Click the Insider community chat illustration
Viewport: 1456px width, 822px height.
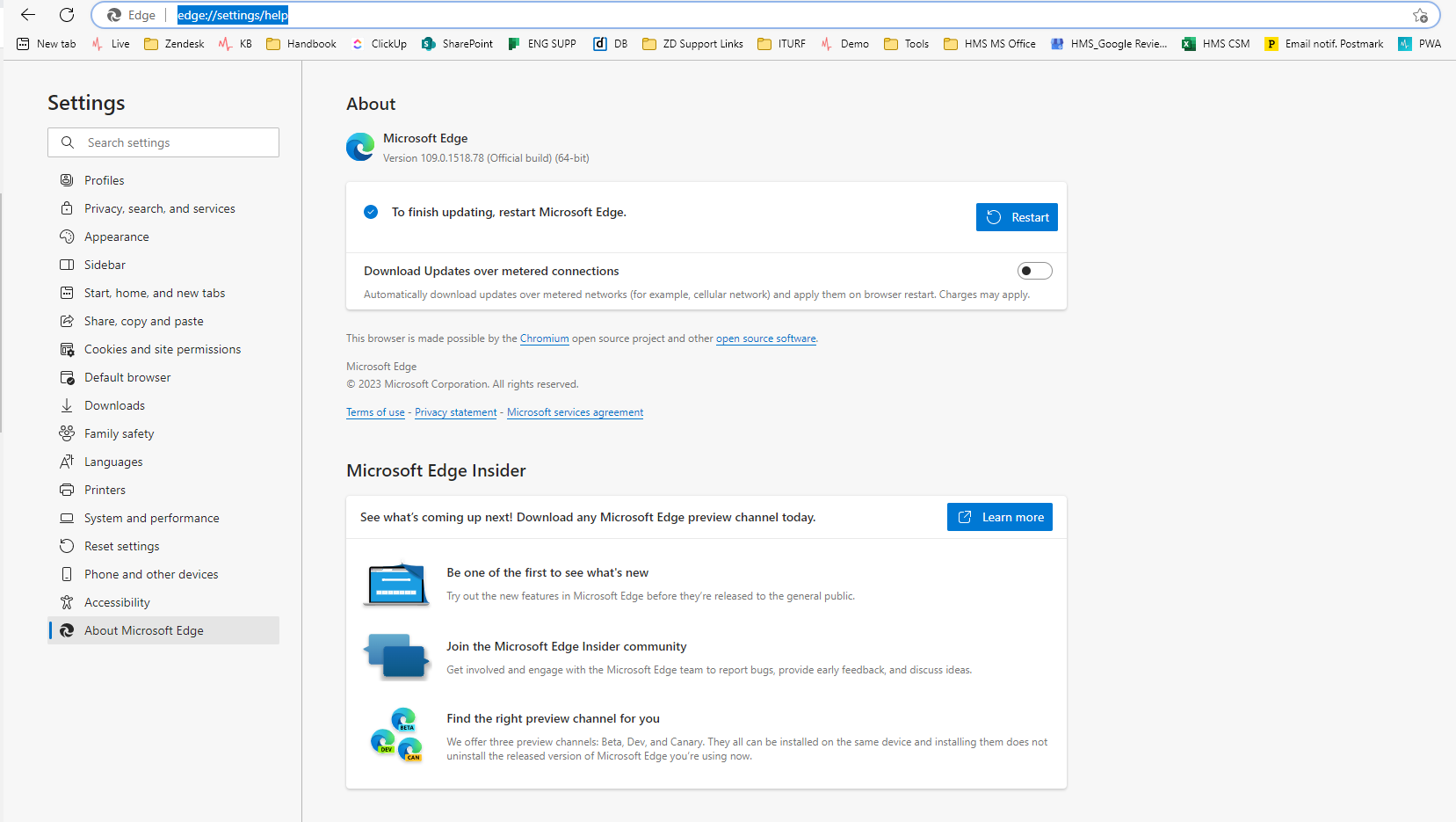396,656
